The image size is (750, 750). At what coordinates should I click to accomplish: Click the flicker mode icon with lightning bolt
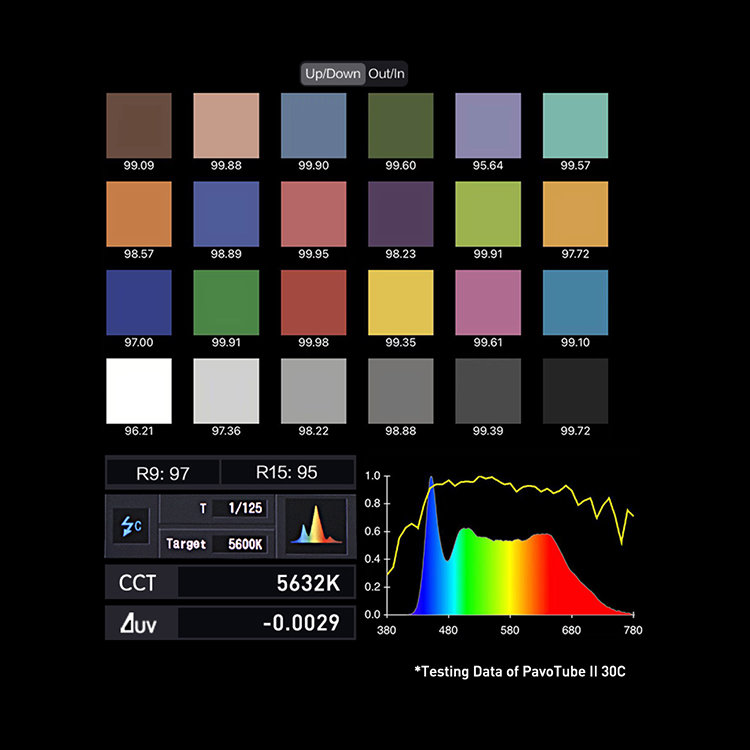[130, 527]
